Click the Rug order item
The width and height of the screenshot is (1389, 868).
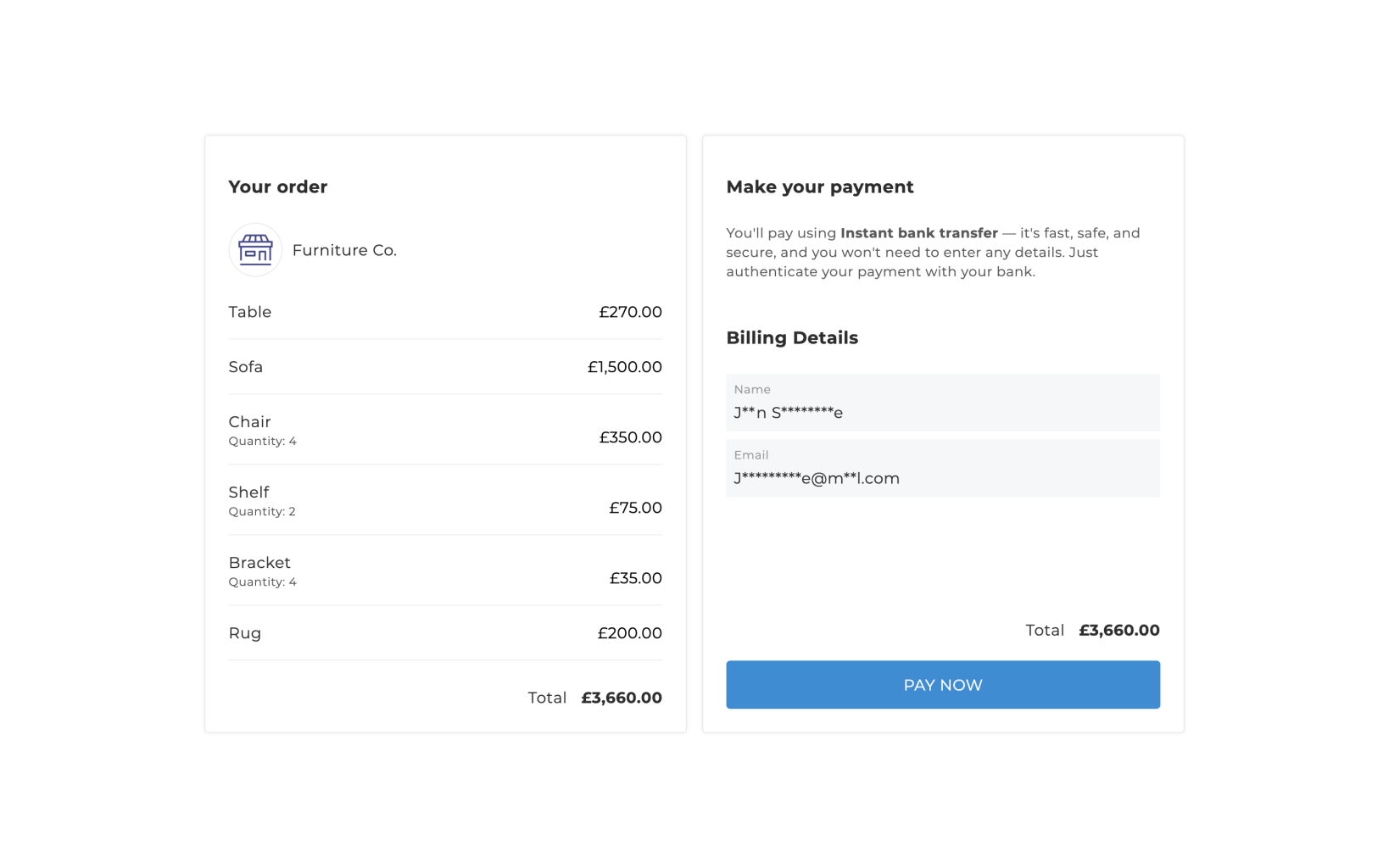point(245,633)
